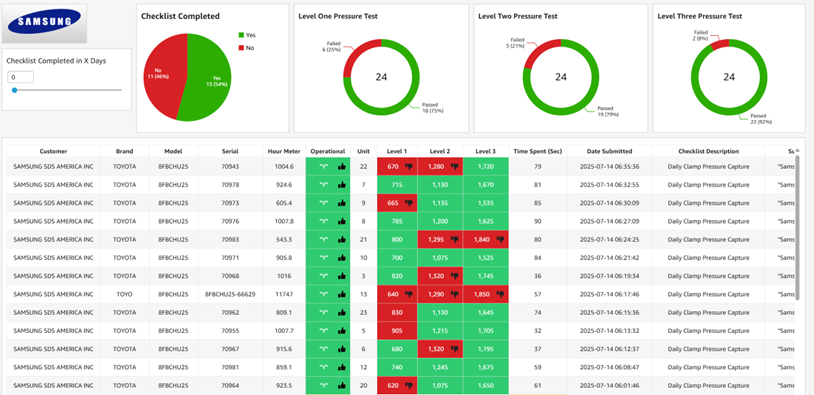Click thumbs-down icon beside Level 1 value 665
Viewport: 814px width, 395px height.
[x=409, y=203]
